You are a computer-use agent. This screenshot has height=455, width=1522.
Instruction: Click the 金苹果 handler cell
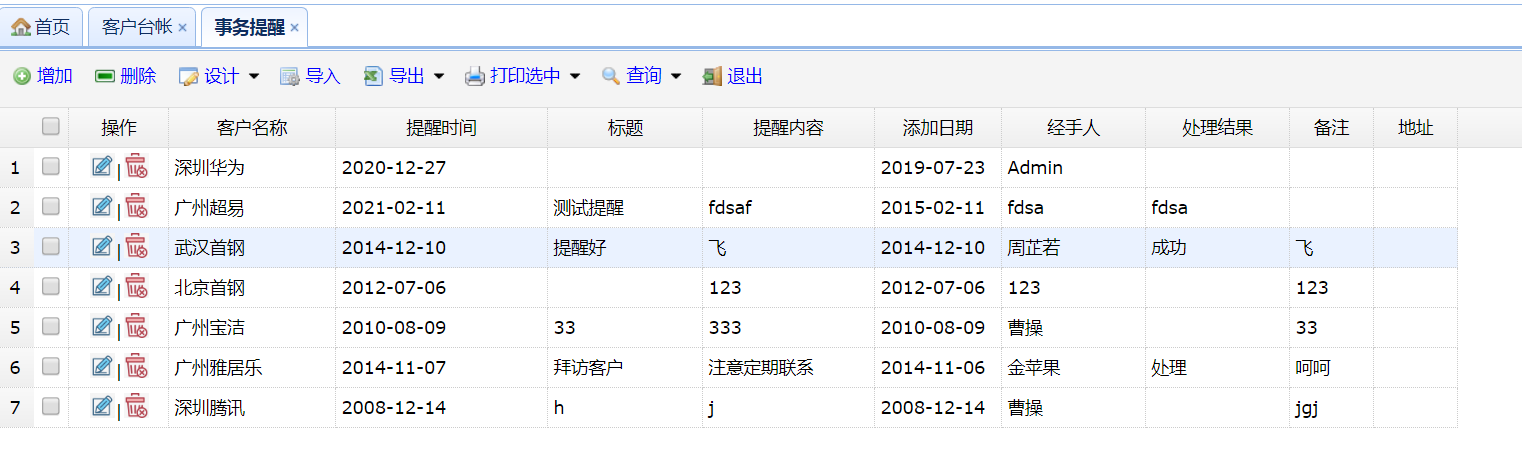point(1074,368)
